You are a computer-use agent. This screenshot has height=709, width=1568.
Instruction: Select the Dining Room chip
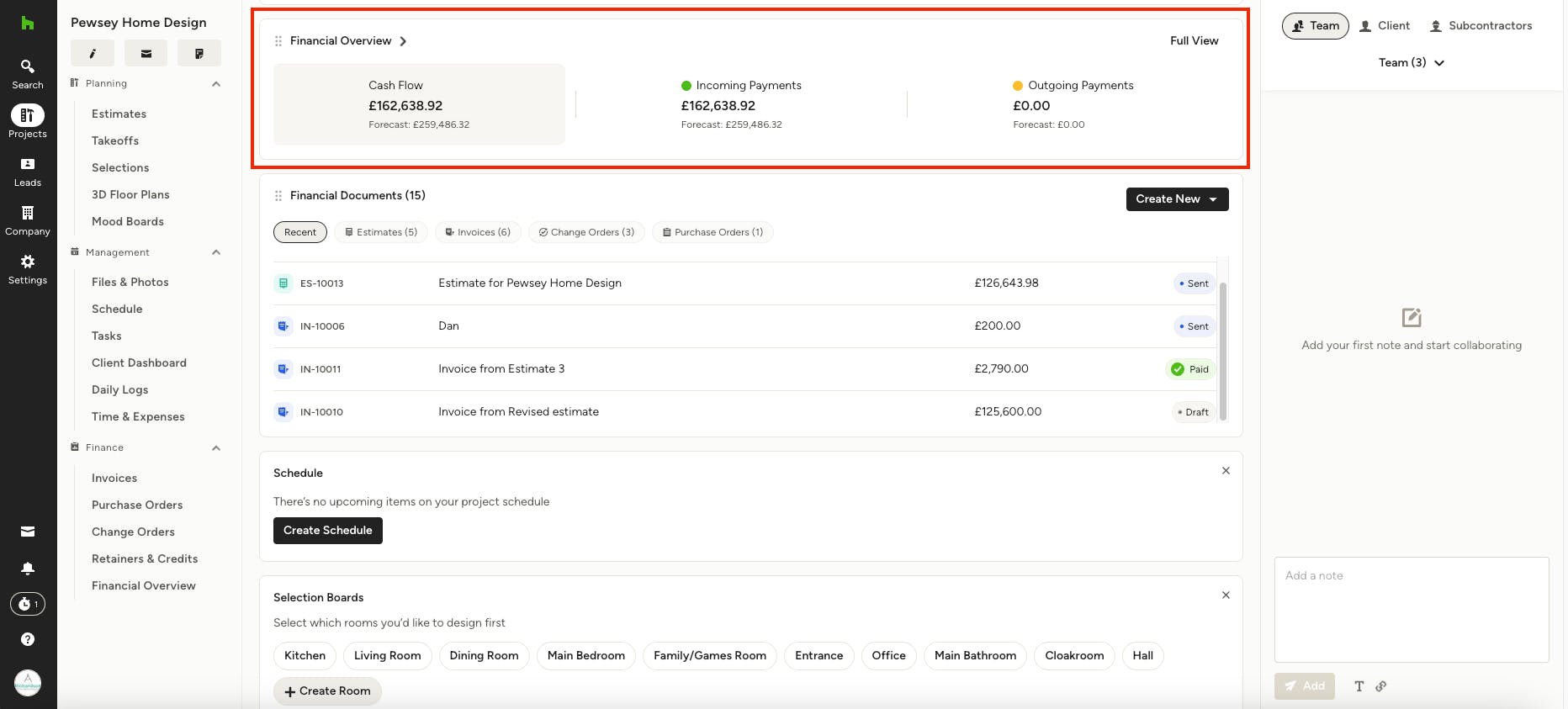pyautogui.click(x=485, y=656)
